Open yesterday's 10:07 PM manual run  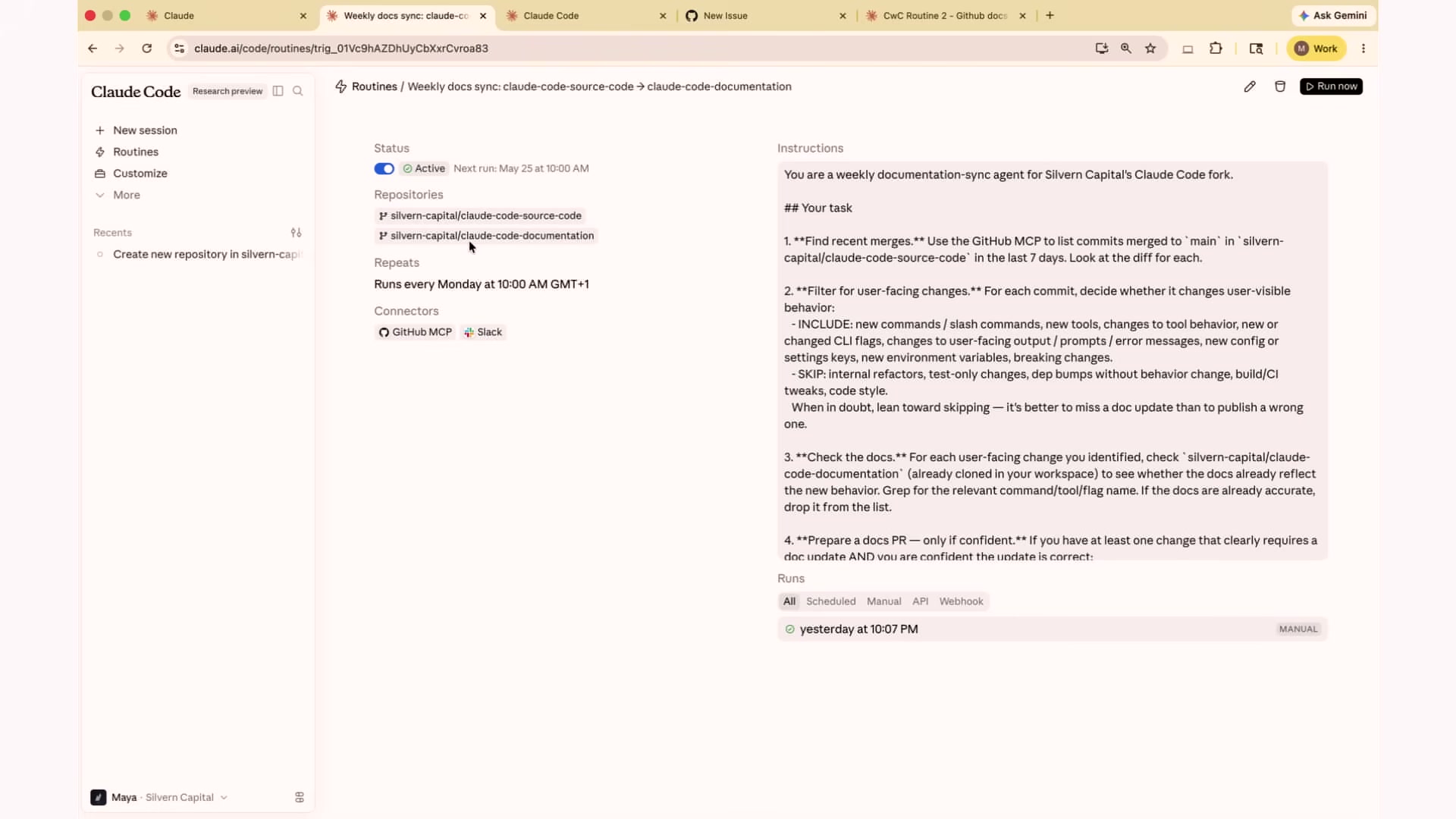tap(1052, 629)
